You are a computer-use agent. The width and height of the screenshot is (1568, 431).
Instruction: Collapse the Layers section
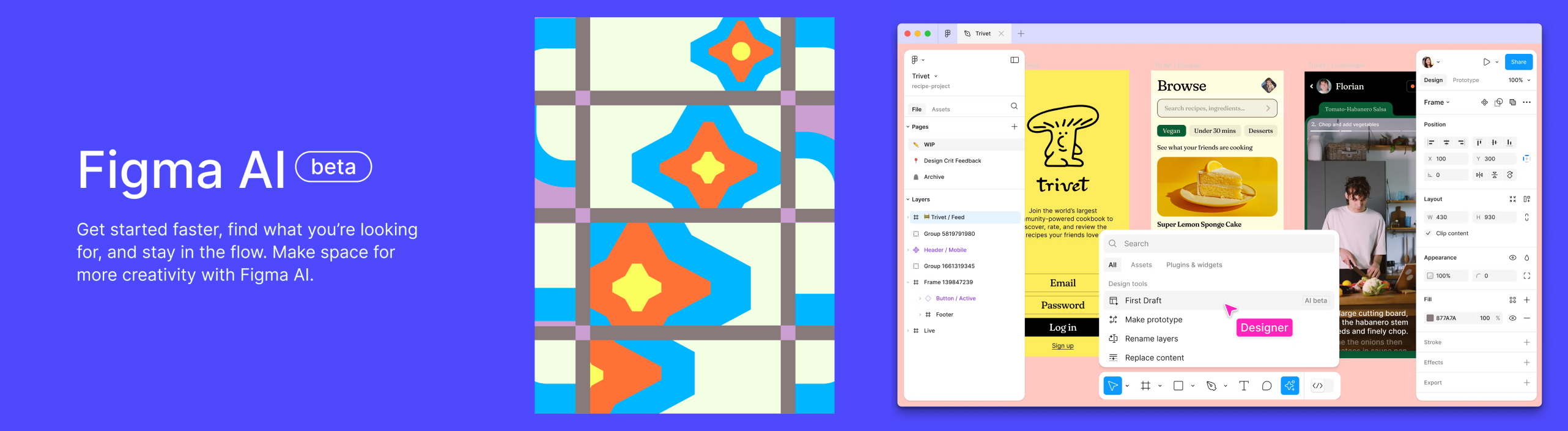908,199
